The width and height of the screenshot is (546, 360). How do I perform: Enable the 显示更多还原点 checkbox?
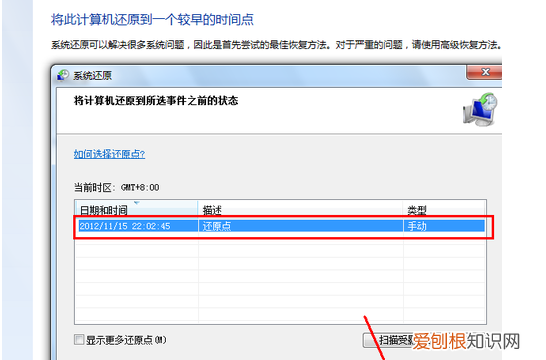coord(79,339)
